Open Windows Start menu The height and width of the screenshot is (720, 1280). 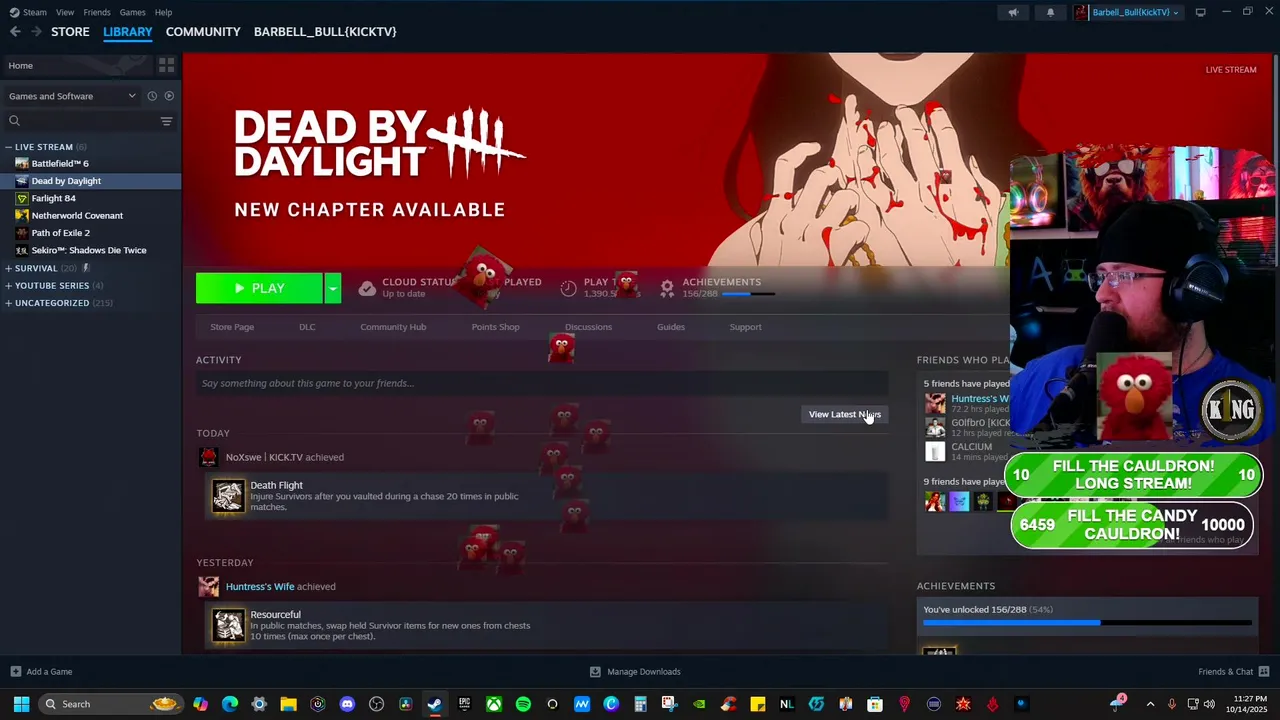[x=21, y=704]
